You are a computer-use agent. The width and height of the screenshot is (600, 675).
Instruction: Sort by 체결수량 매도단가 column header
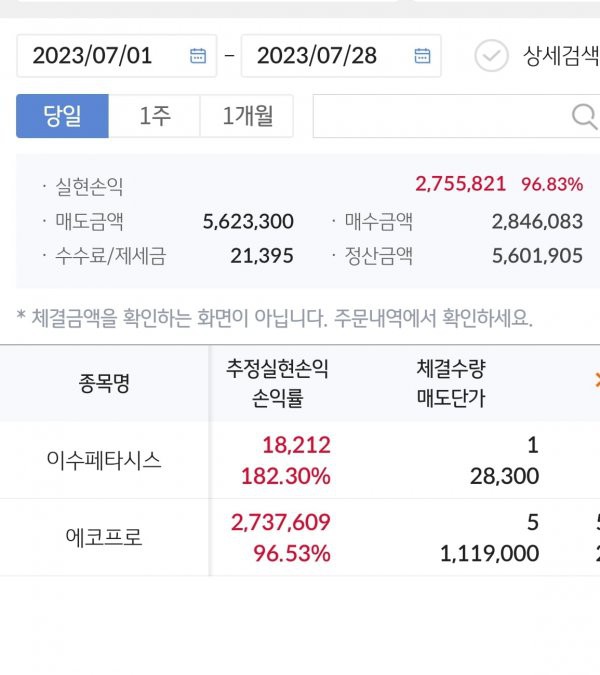[450, 383]
